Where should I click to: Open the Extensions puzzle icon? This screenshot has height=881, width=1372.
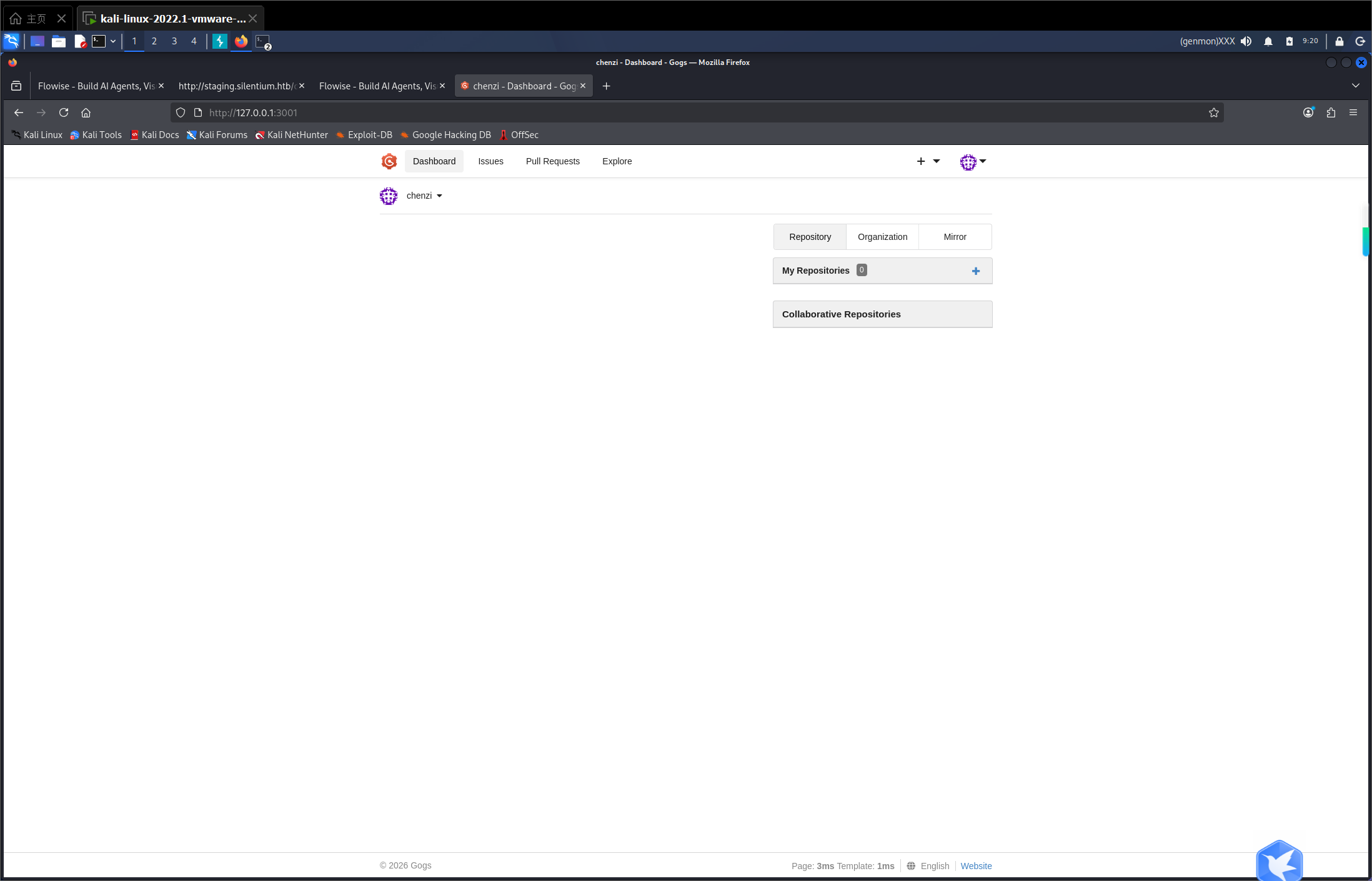point(1331,112)
